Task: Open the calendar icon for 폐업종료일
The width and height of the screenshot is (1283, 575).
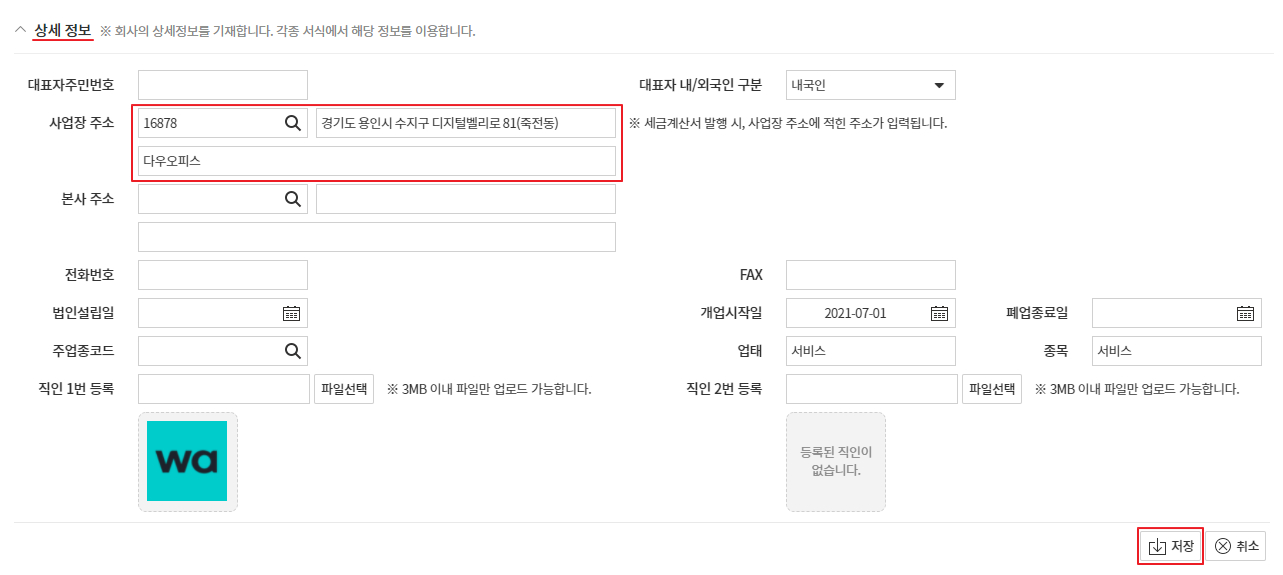Action: click(x=1245, y=313)
